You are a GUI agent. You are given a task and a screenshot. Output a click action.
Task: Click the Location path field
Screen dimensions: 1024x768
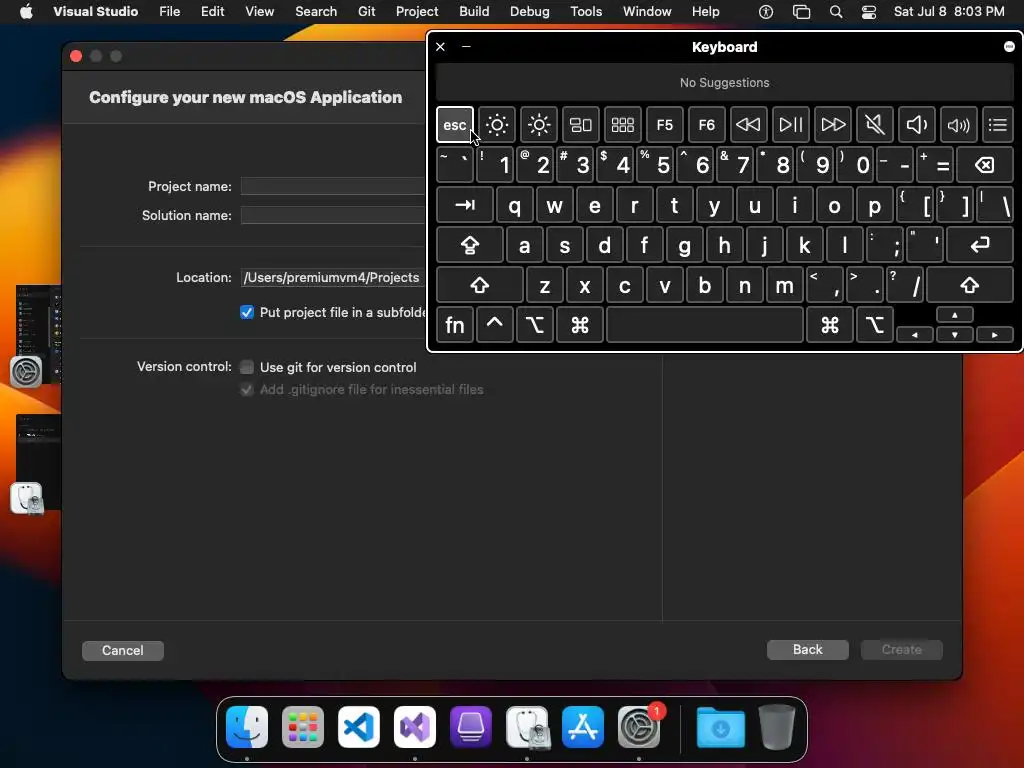coord(333,278)
